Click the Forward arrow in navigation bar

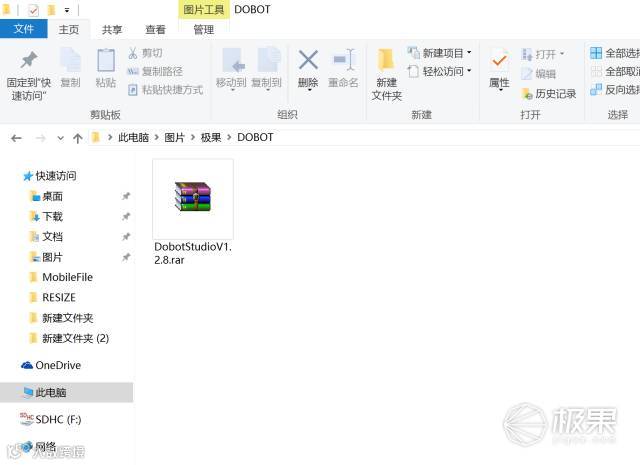pos(40,138)
